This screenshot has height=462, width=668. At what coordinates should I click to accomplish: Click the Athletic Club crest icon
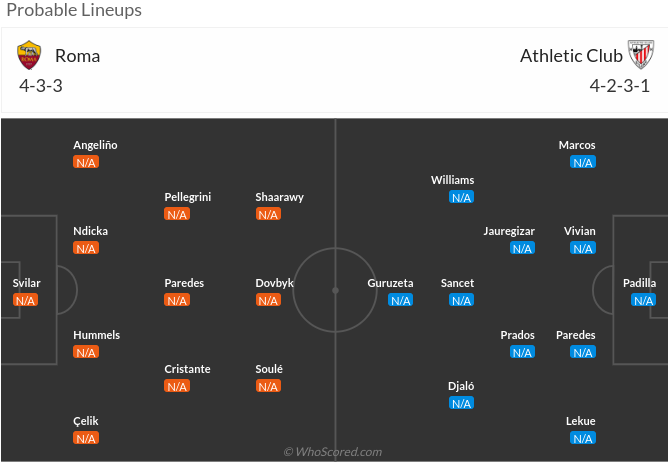point(640,55)
